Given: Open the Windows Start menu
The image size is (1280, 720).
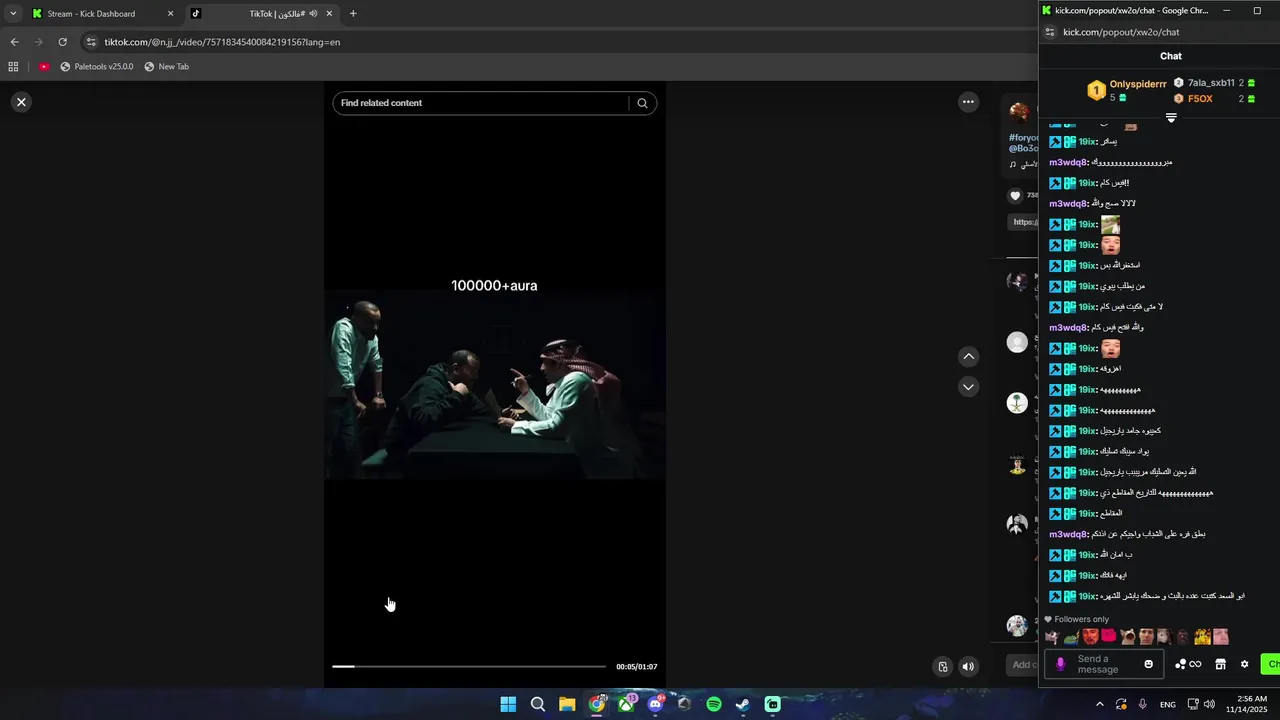Looking at the screenshot, I should click(508, 704).
